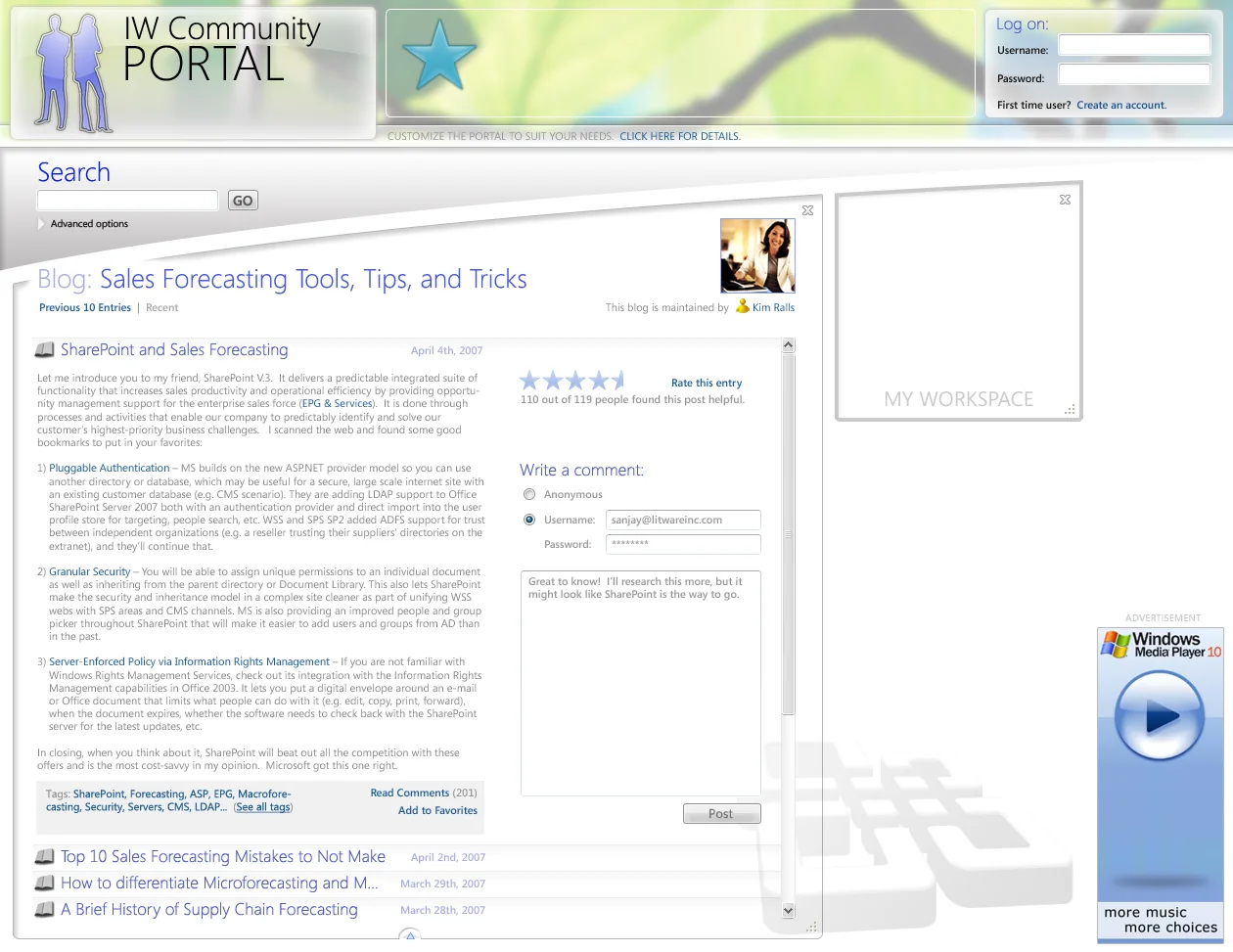Click the scroll down arrow of blog list
The image size is (1233, 952).
coord(789,910)
